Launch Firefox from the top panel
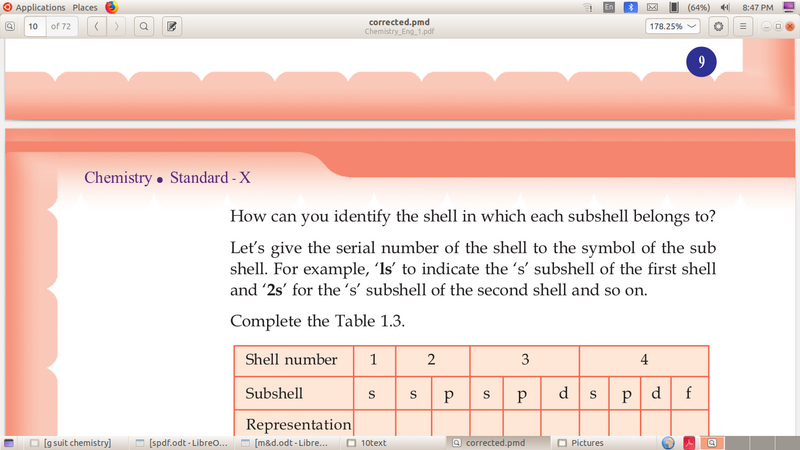Viewport: 800px width, 450px height. click(x=111, y=7)
